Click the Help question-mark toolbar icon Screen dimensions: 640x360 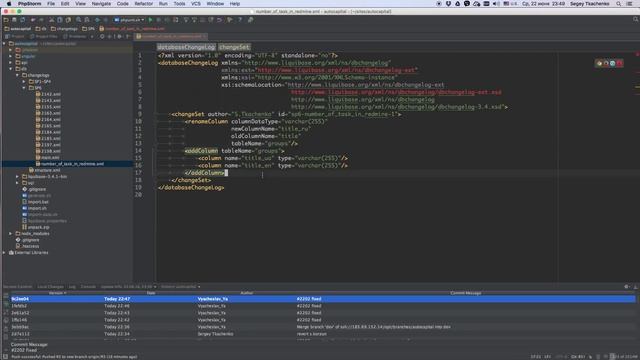(240, 20)
